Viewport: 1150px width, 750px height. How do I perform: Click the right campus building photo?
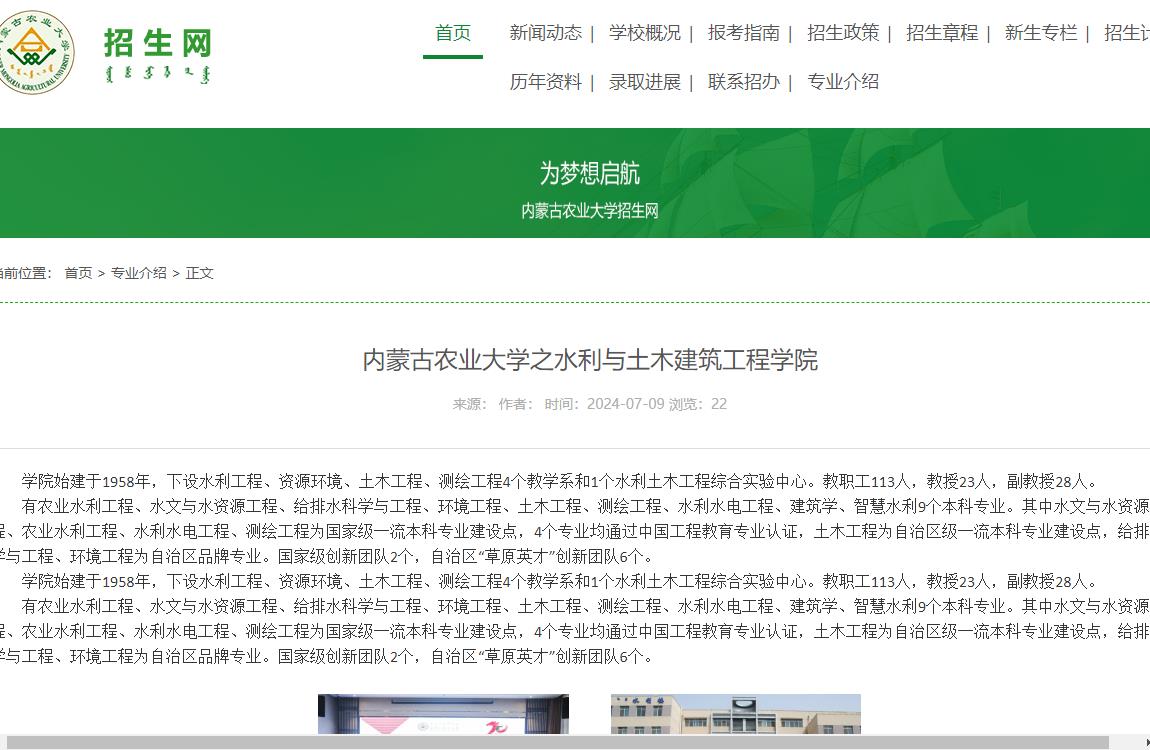735,720
